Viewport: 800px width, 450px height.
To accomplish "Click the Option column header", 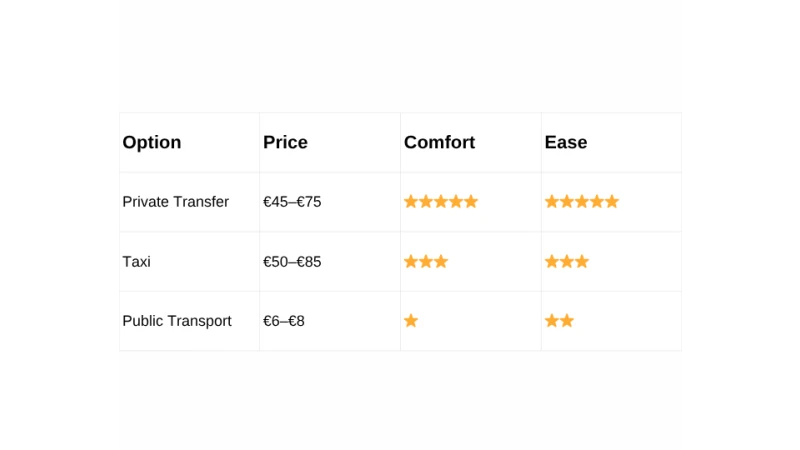I will pos(152,142).
